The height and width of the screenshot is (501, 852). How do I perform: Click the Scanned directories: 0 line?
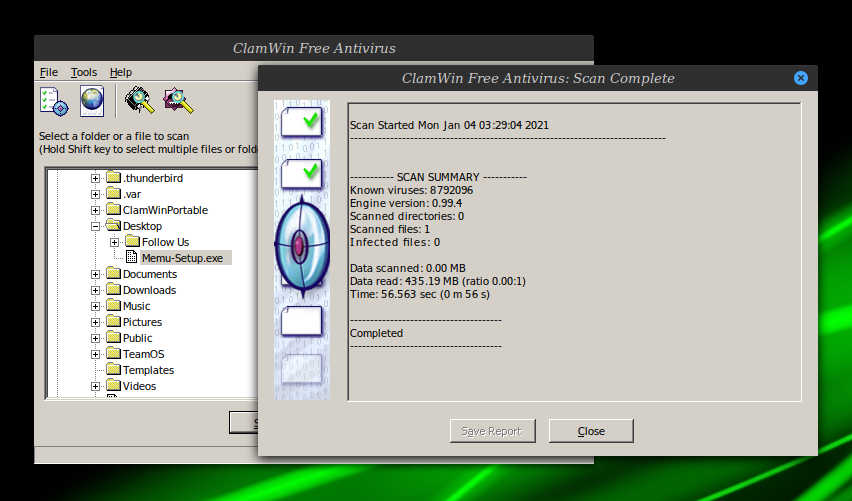(x=407, y=217)
